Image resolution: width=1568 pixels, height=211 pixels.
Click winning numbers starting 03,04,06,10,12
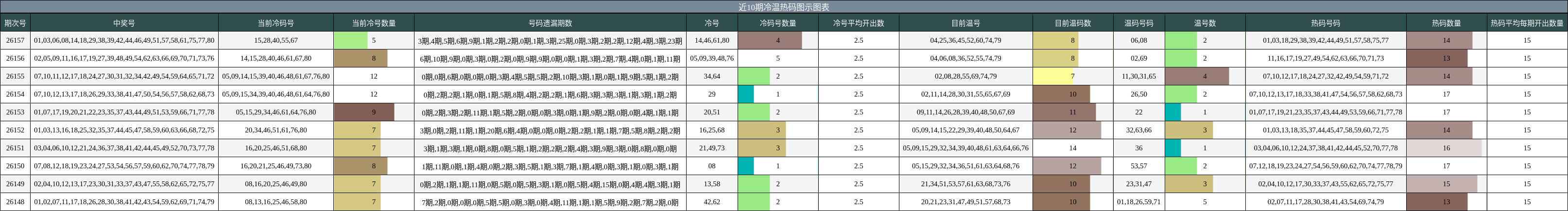124,148
